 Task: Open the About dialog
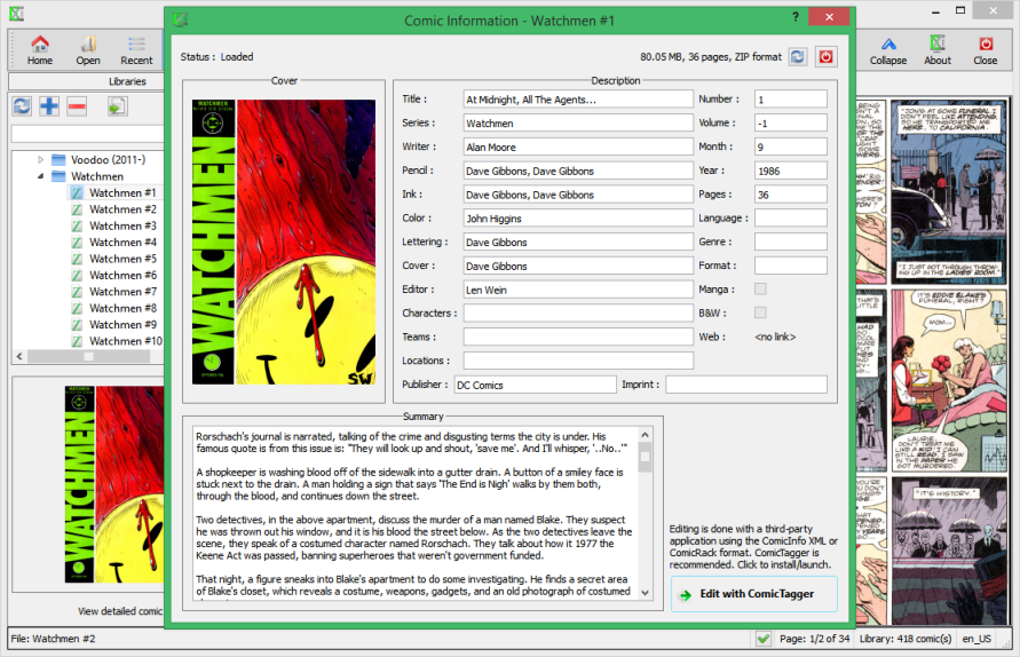pyautogui.click(x=937, y=50)
